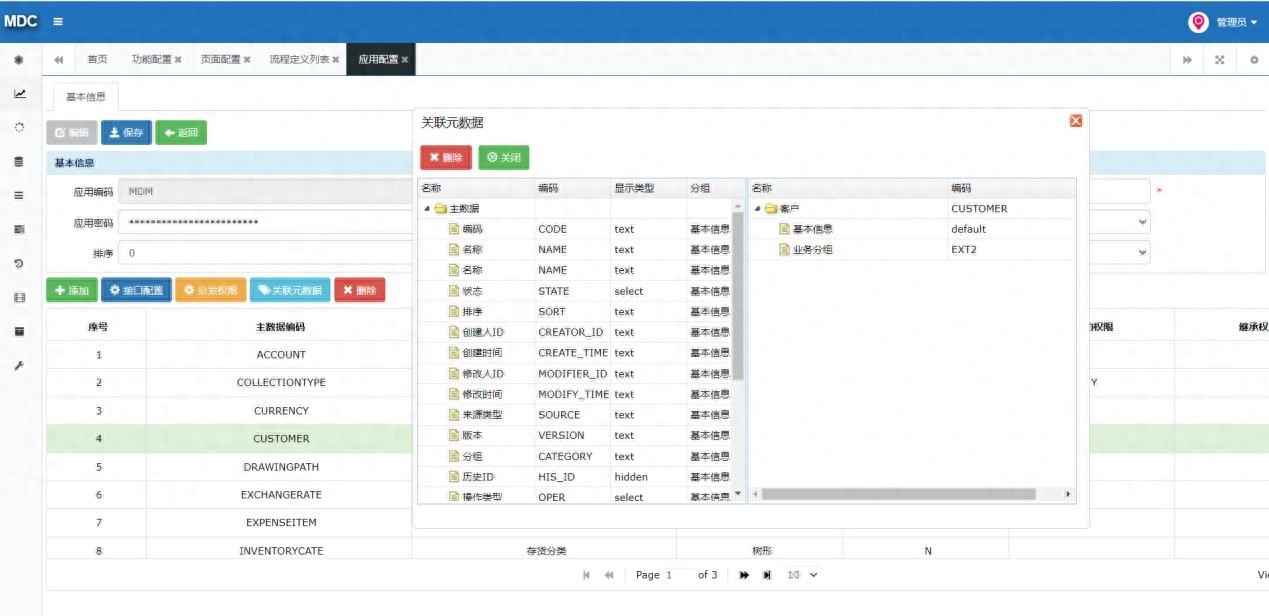Close the 页面配置 tab with its X
1269x616 pixels.
pos(247,60)
